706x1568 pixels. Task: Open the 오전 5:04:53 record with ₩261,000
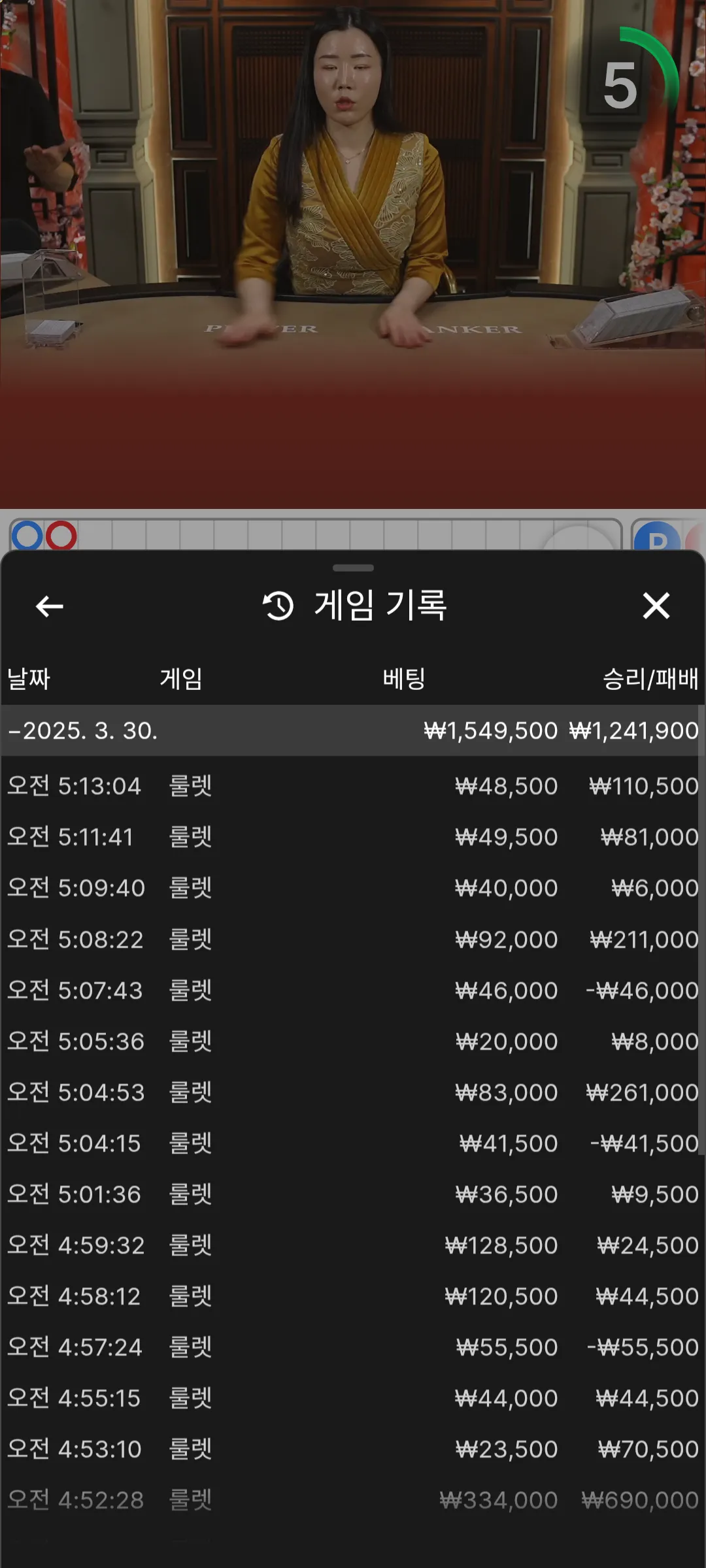[353, 1092]
